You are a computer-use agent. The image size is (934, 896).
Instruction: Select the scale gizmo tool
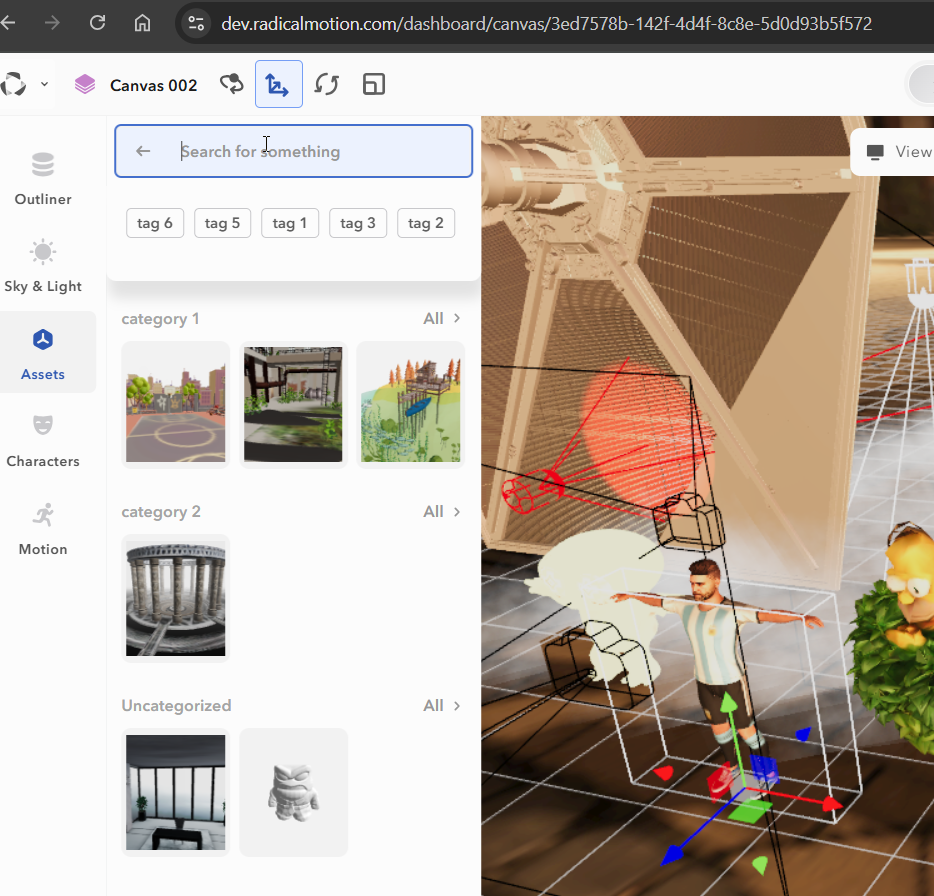[374, 84]
